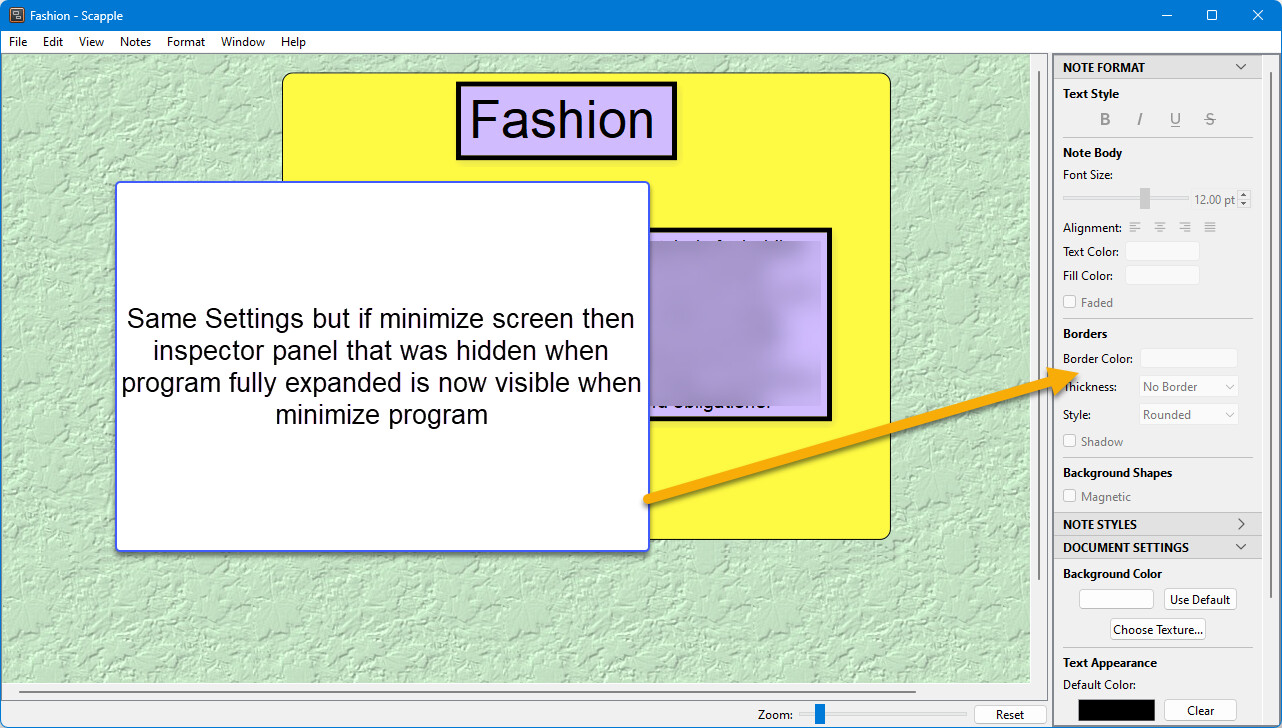Align note text left

[x=1135, y=228]
